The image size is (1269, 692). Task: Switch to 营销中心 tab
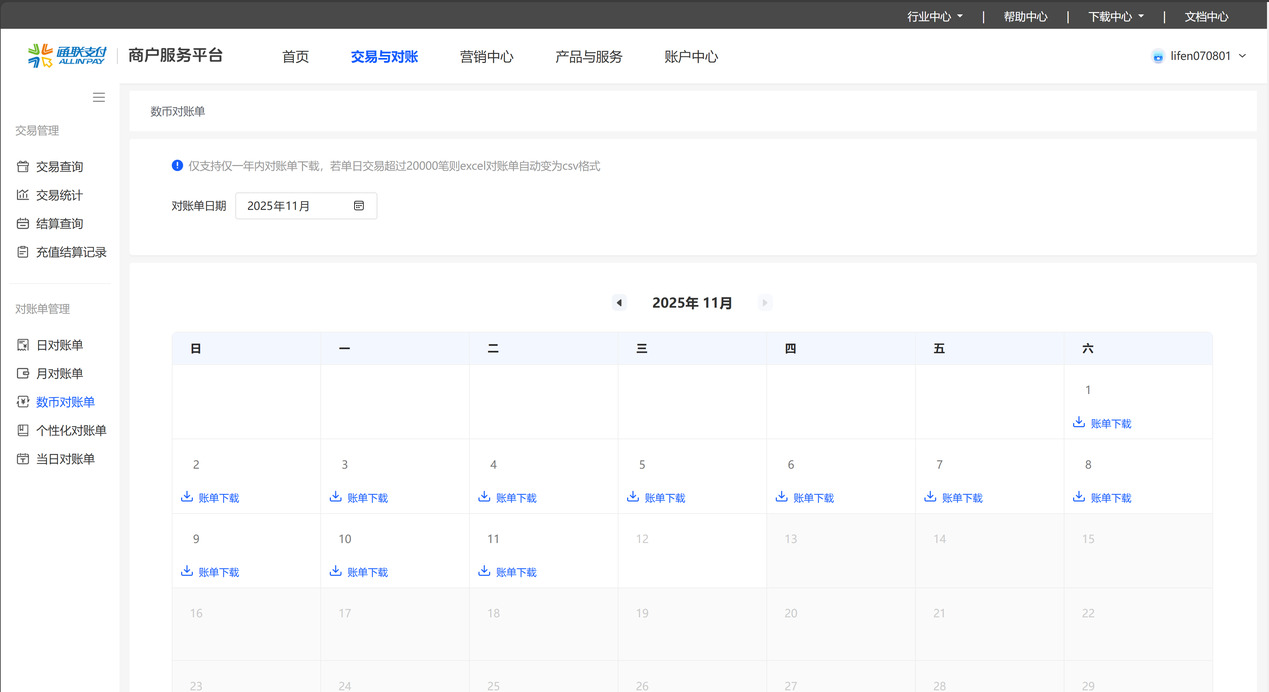coord(486,57)
